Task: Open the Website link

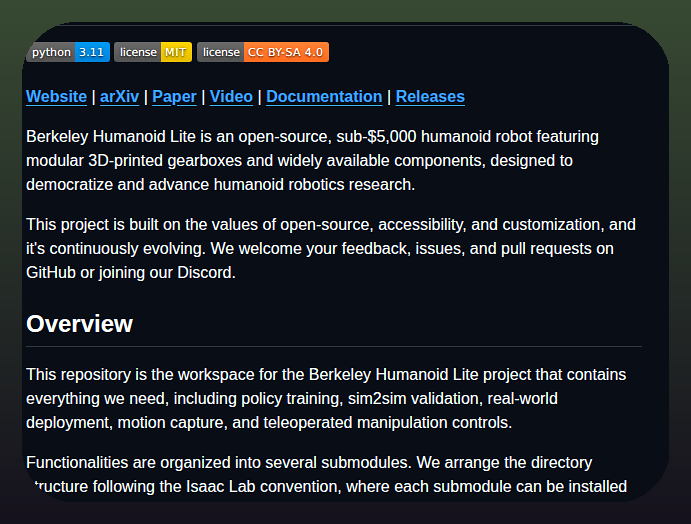Action: pyautogui.click(x=56, y=97)
